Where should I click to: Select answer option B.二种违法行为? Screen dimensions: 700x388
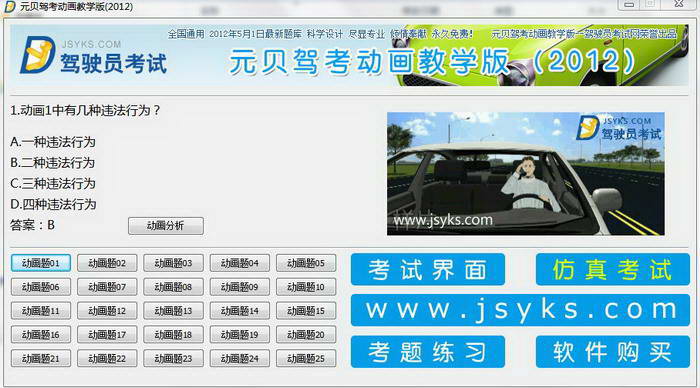52,163
